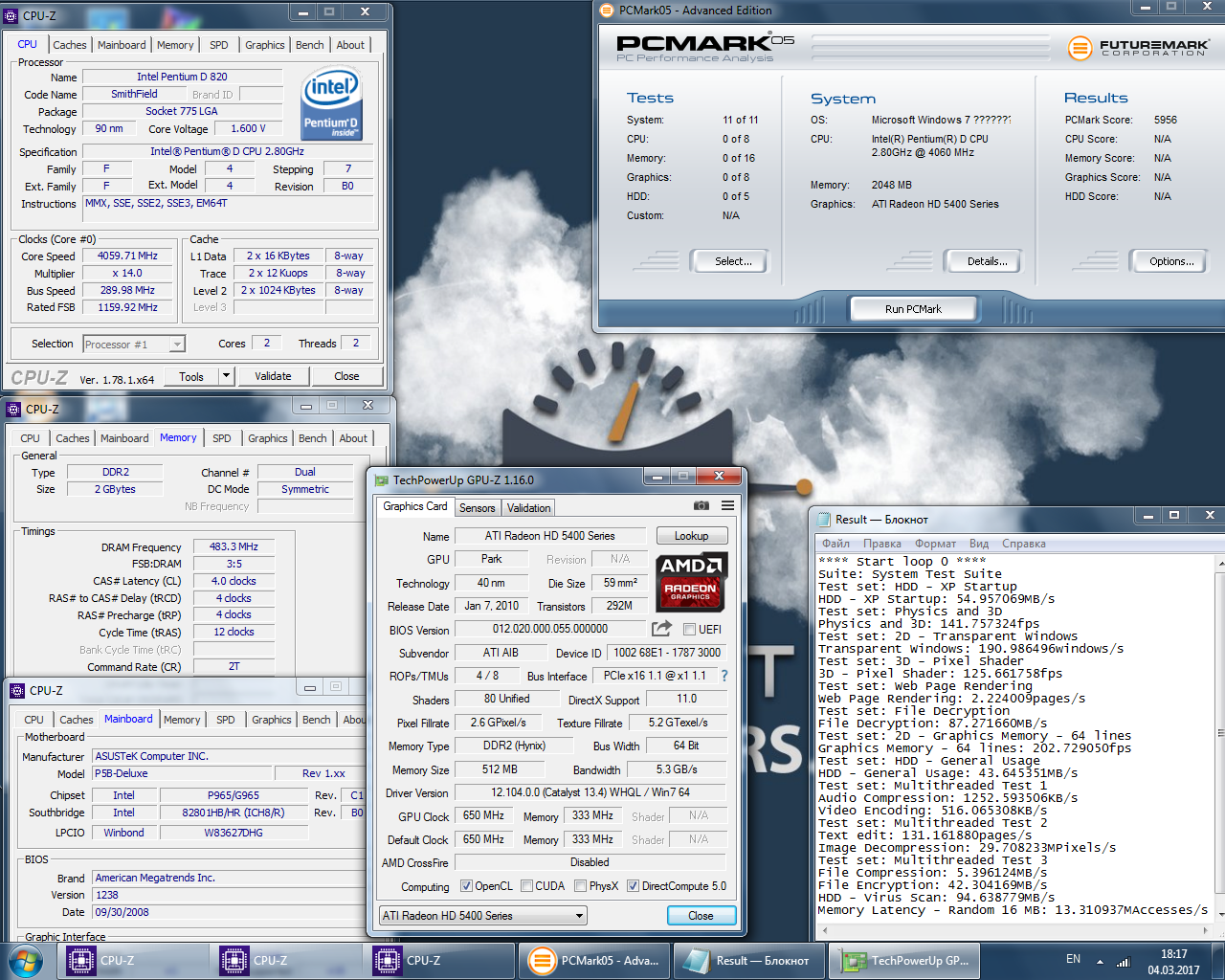
Task: Click the Close button in GPU-Z
Action: [x=701, y=916]
